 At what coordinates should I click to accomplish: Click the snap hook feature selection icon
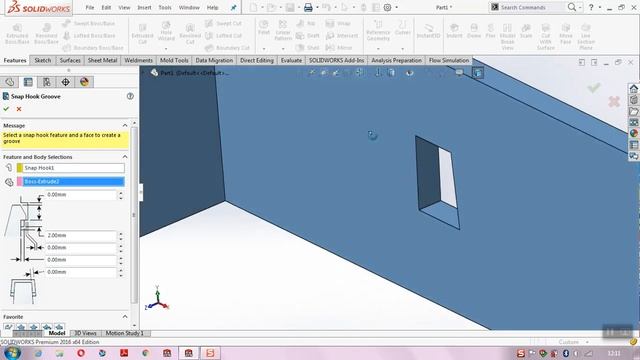pos(9,168)
